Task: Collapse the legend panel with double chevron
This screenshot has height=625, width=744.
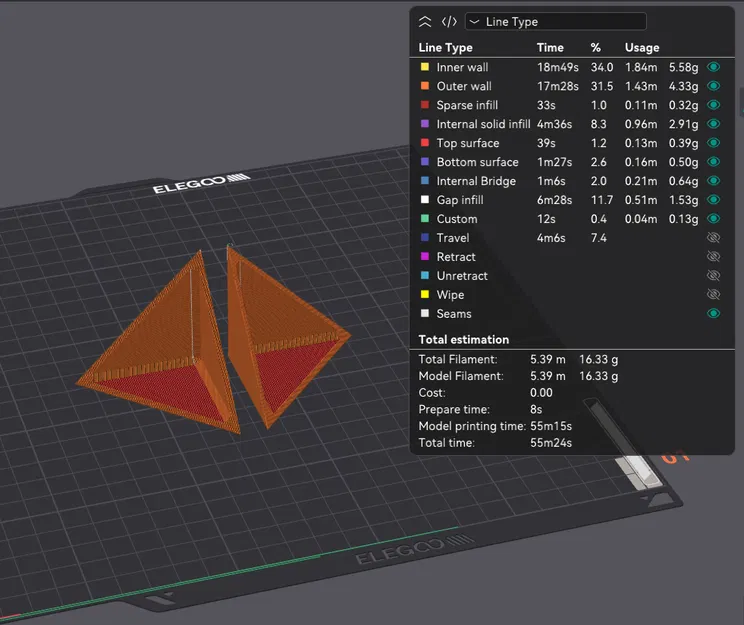Action: 425,22
